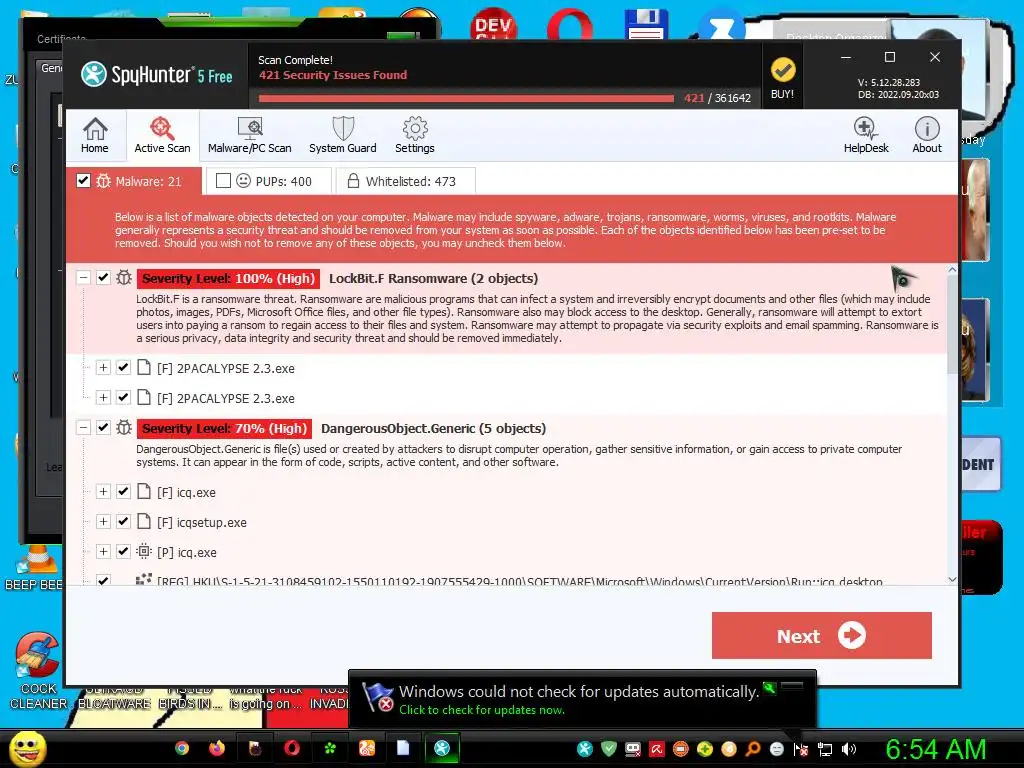This screenshot has height=768, width=1024.
Task: Select the Malware: 21 tab label
Action: (x=148, y=182)
